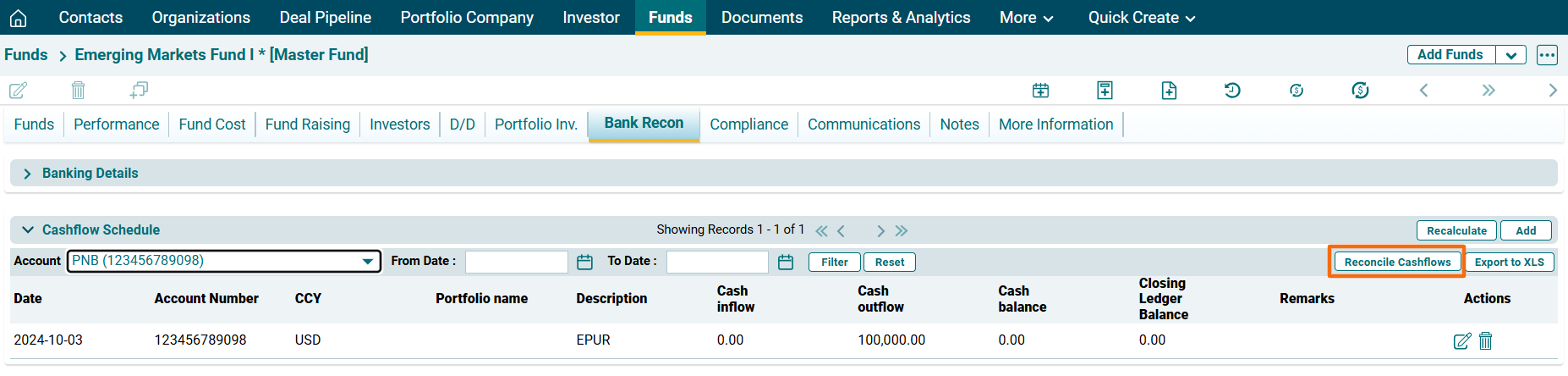
Task: Click the add document icon in toolbar
Action: pyautogui.click(x=1169, y=90)
